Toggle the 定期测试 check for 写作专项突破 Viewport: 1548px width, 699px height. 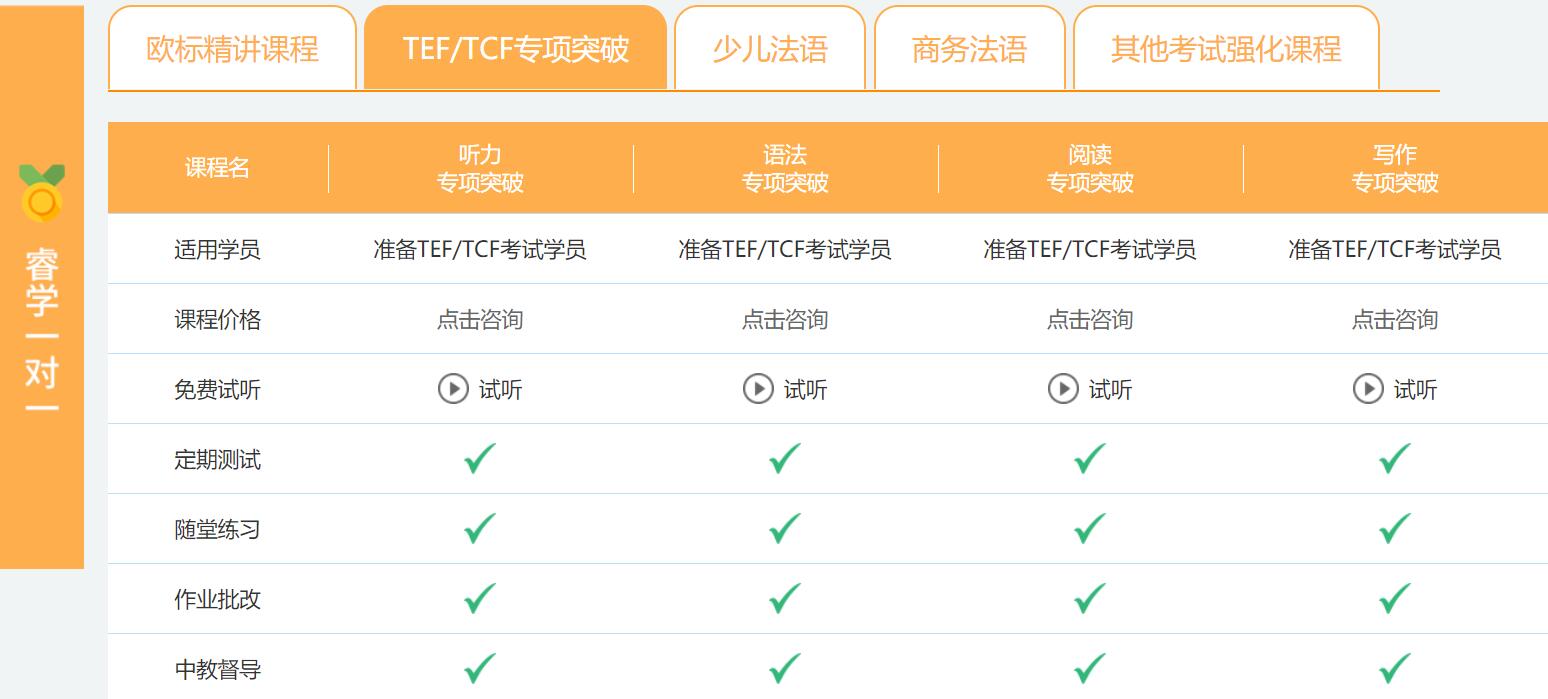pos(1390,459)
